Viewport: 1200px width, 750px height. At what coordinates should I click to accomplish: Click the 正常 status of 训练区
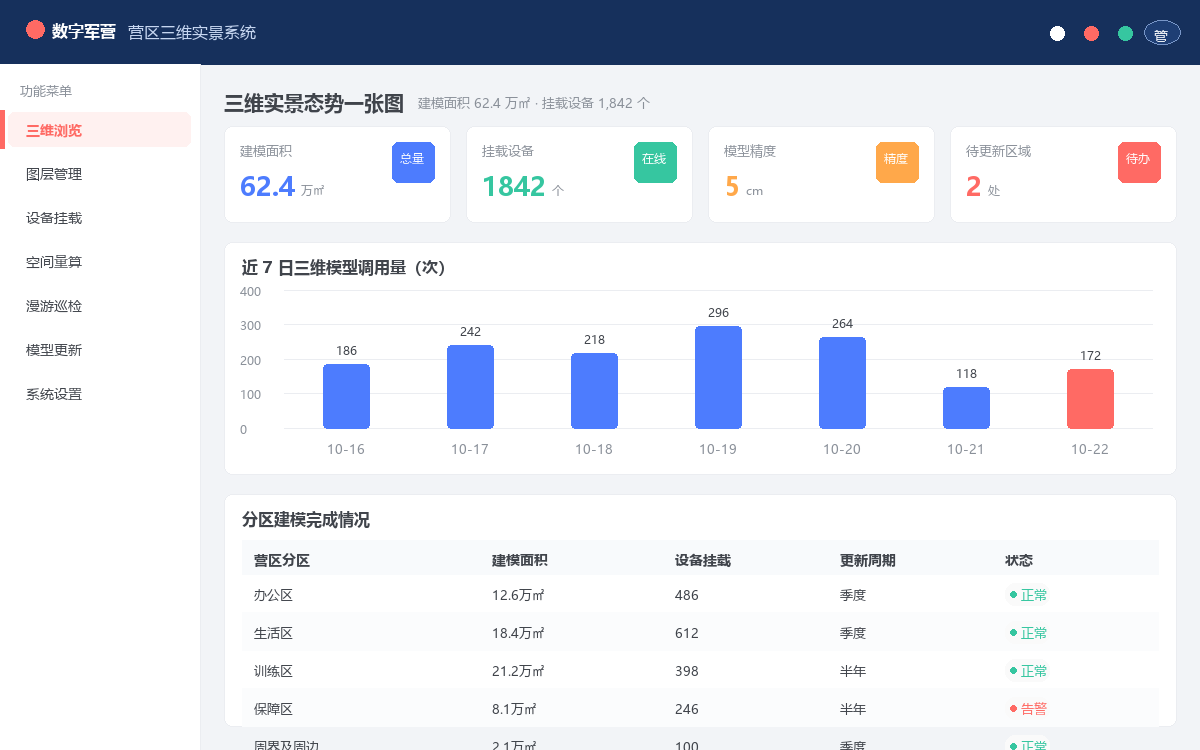point(1029,671)
